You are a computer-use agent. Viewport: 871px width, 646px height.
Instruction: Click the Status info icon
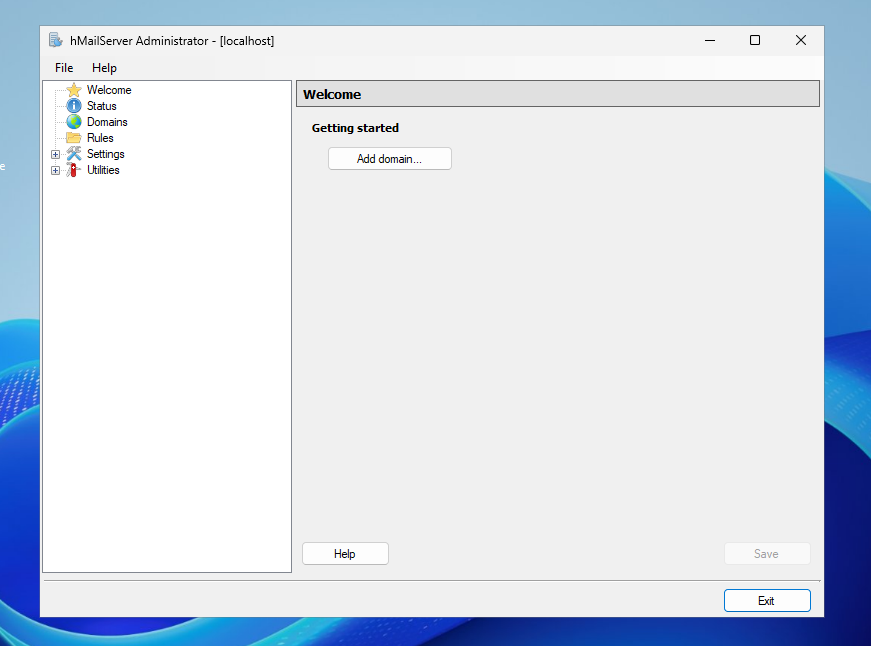tap(74, 106)
